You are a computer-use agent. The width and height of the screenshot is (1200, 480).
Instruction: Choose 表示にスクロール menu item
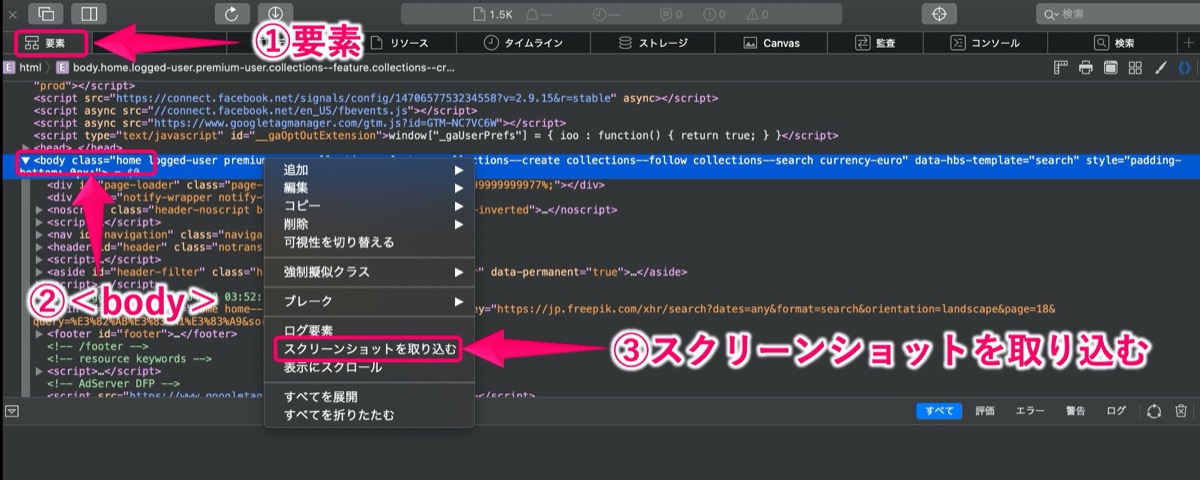tap(369, 367)
